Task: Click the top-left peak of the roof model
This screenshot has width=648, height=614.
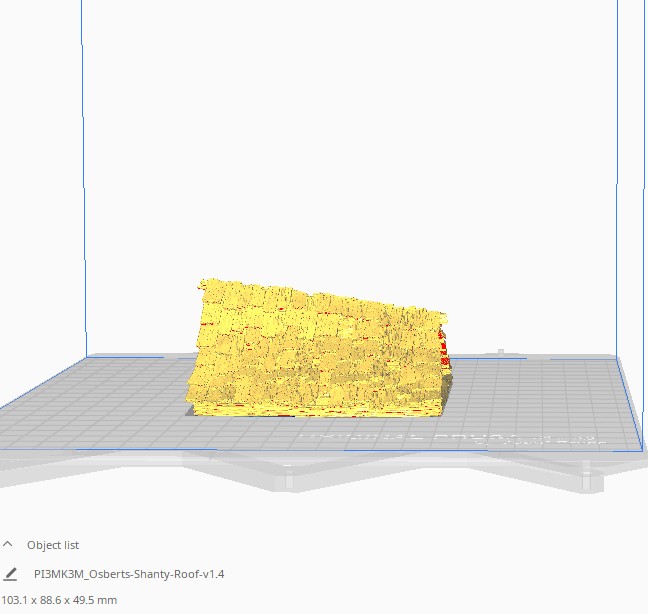Action: [206, 286]
